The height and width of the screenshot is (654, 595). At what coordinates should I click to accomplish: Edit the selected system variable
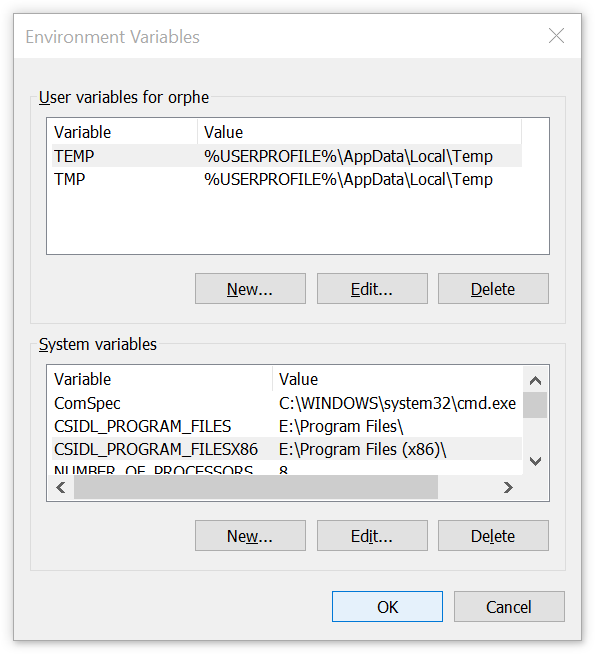tap(372, 536)
